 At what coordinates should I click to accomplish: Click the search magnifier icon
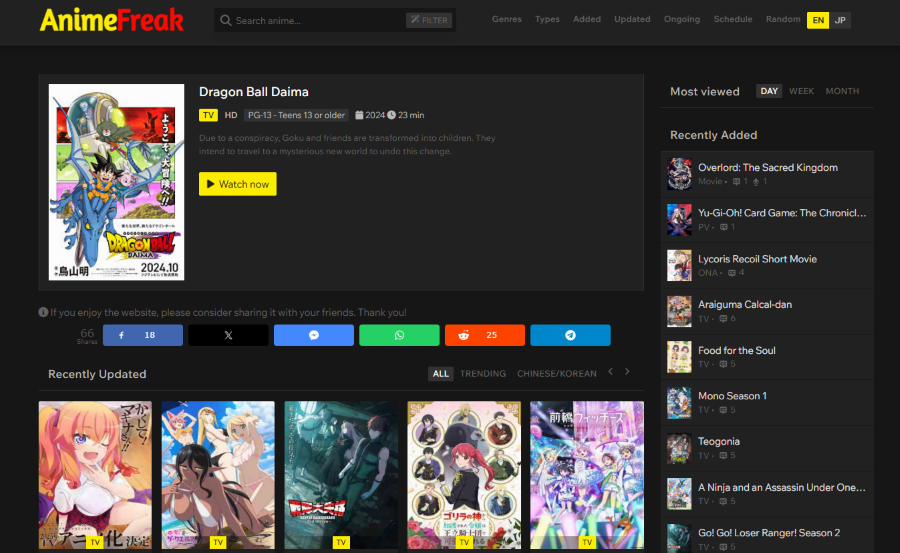(x=226, y=20)
